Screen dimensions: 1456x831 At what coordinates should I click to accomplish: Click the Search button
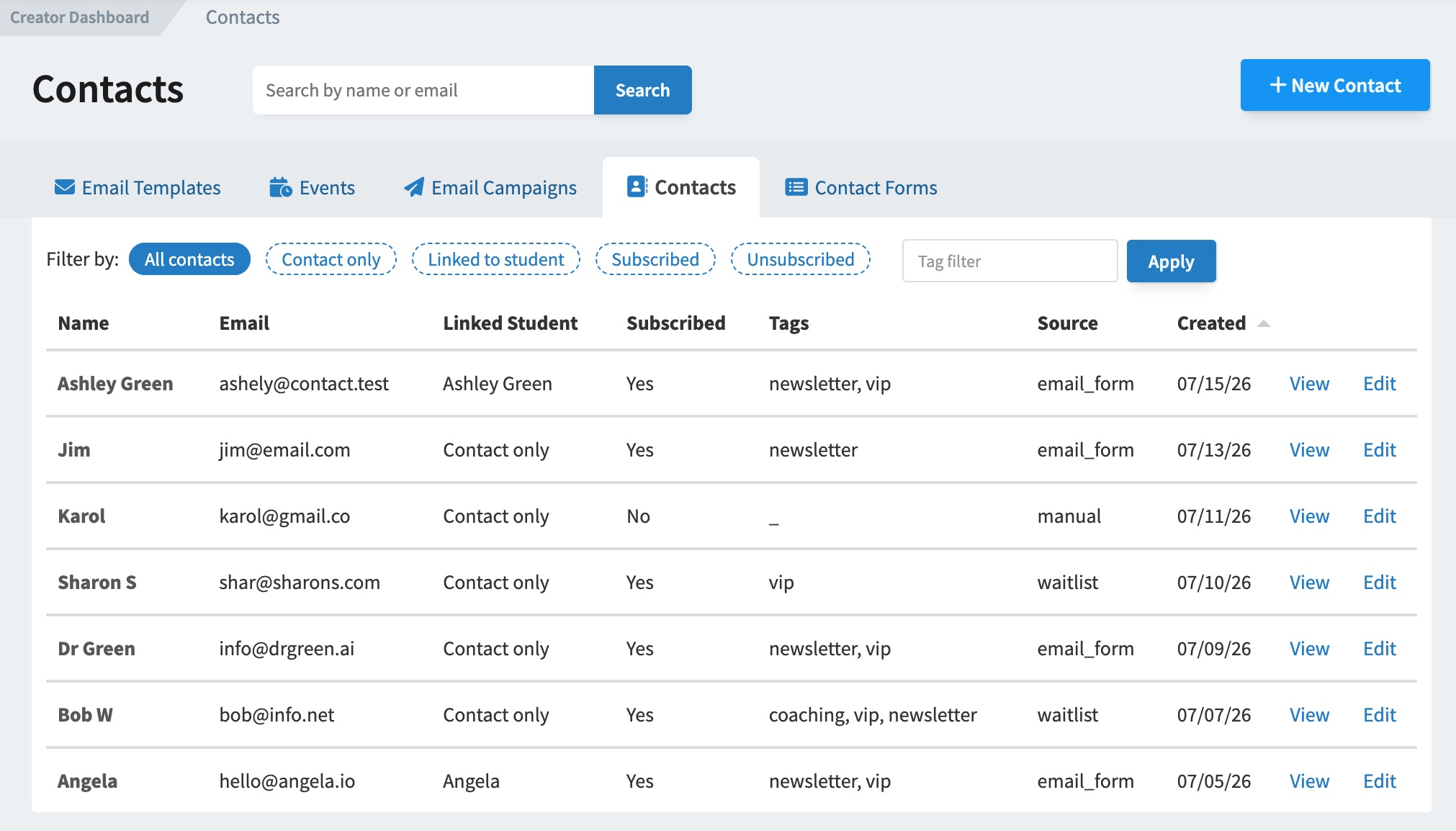click(643, 90)
